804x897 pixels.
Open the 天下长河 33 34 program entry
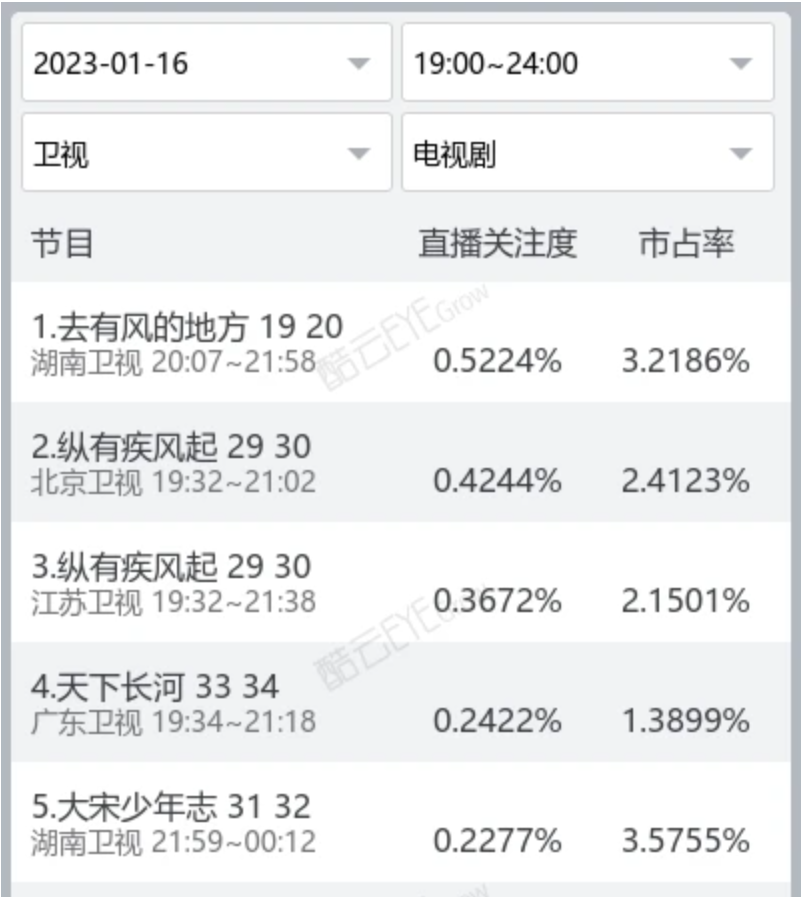[x=155, y=687]
